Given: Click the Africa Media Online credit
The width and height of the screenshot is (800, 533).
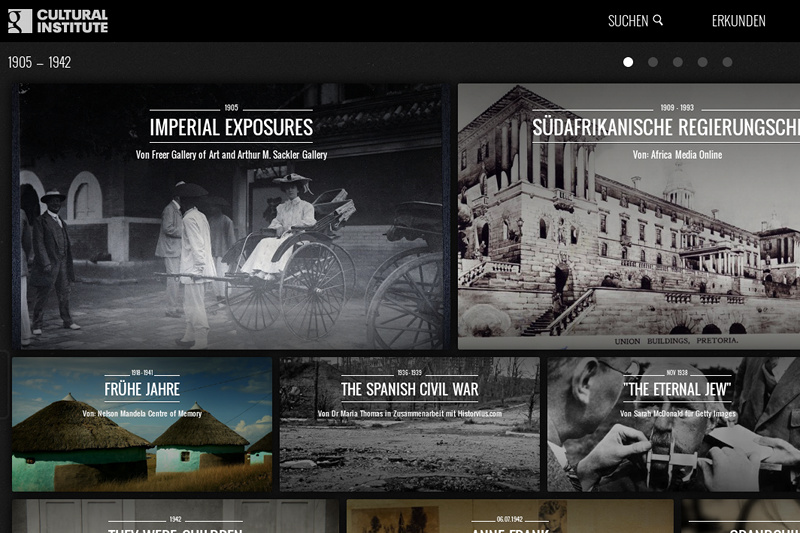Looking at the screenshot, I should coord(677,155).
